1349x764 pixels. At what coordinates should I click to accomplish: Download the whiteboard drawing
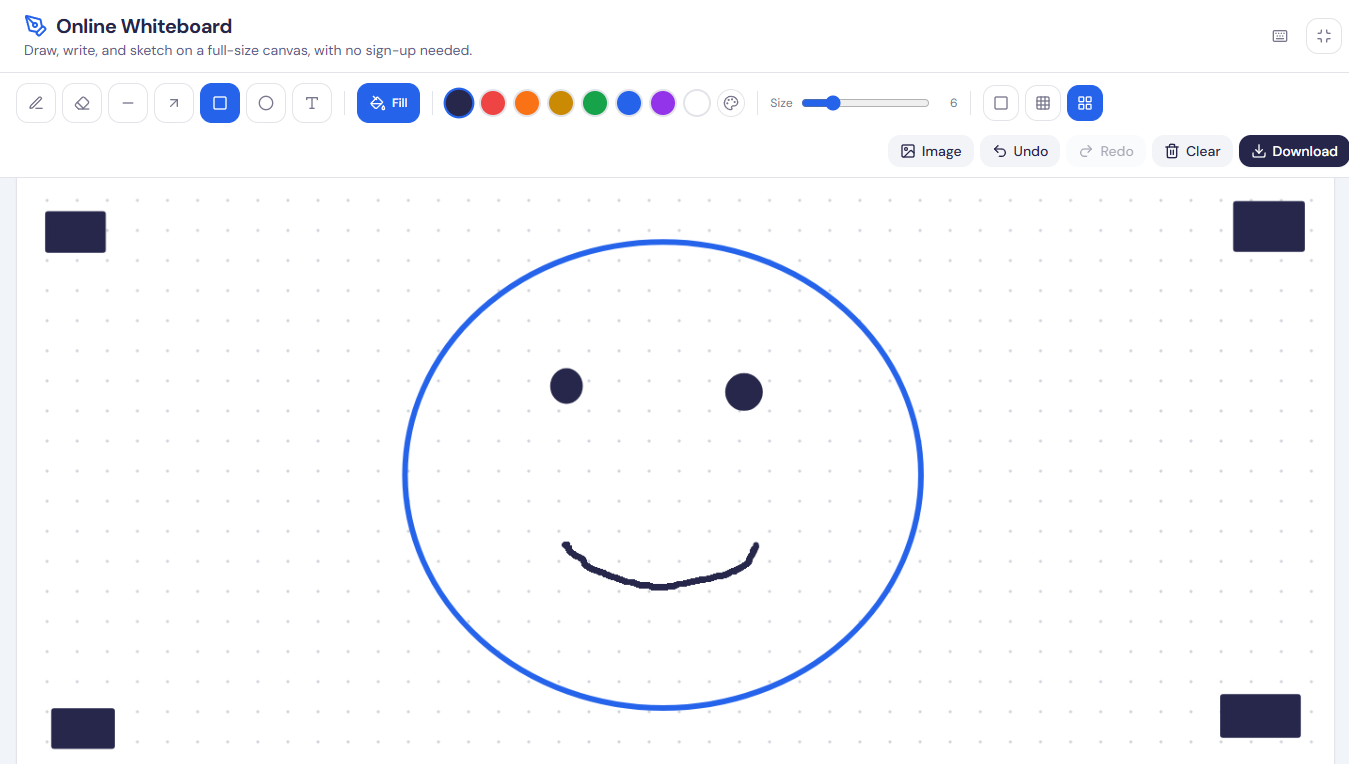pyautogui.click(x=1294, y=151)
